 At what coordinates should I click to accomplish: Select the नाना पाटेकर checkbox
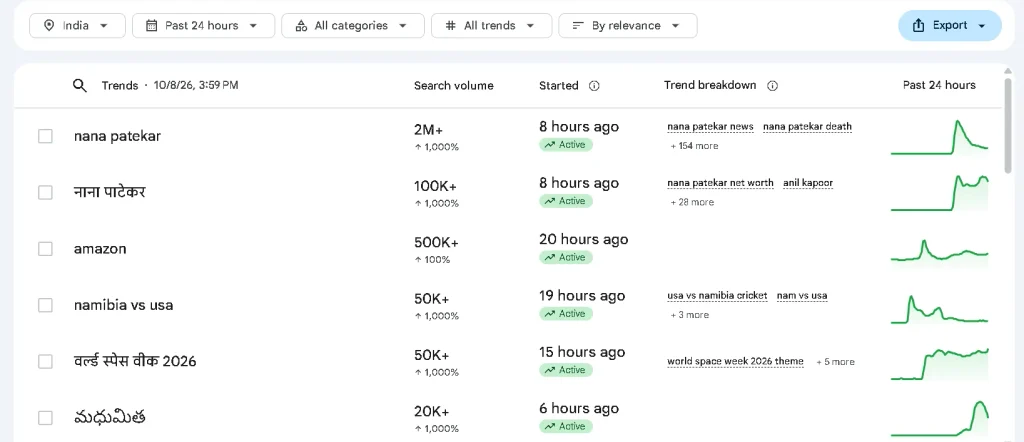(45, 193)
